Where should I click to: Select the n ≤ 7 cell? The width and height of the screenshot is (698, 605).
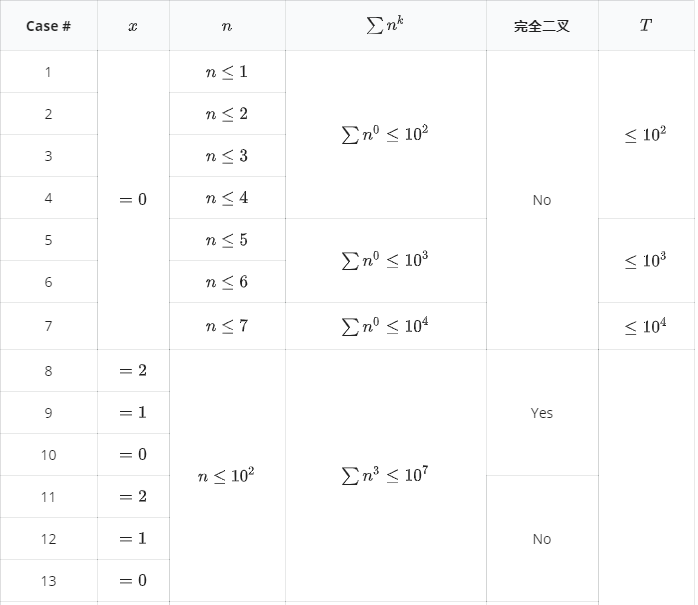(227, 326)
